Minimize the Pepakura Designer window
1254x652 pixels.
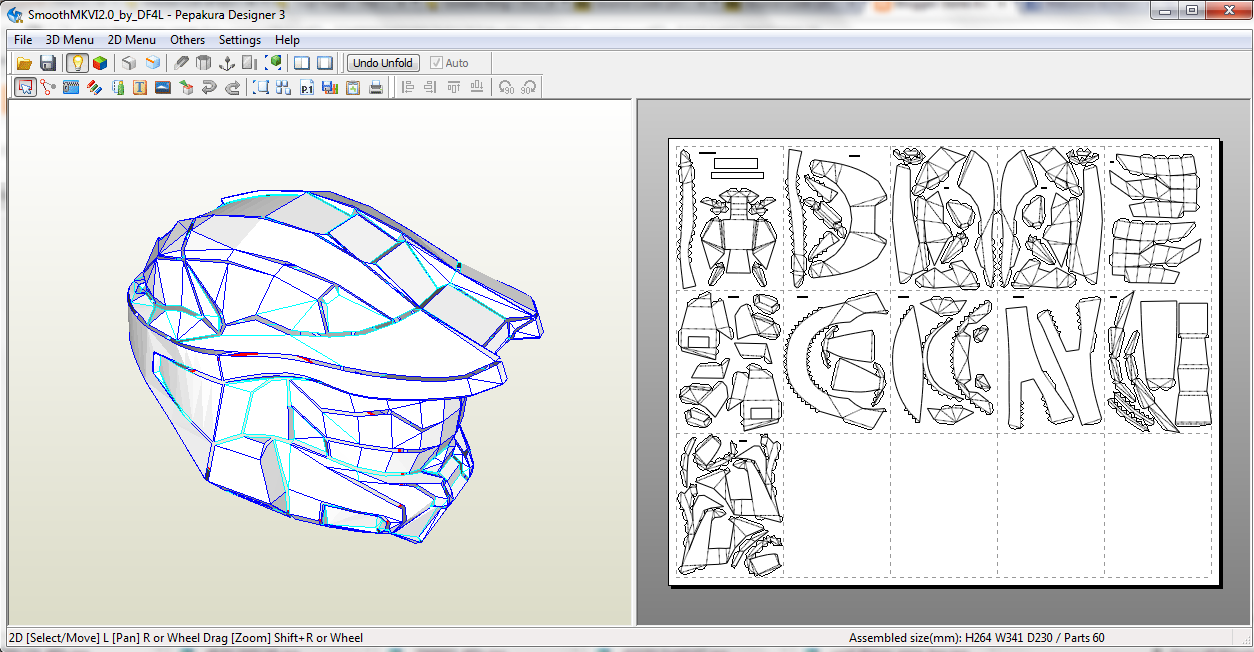(x=1164, y=10)
